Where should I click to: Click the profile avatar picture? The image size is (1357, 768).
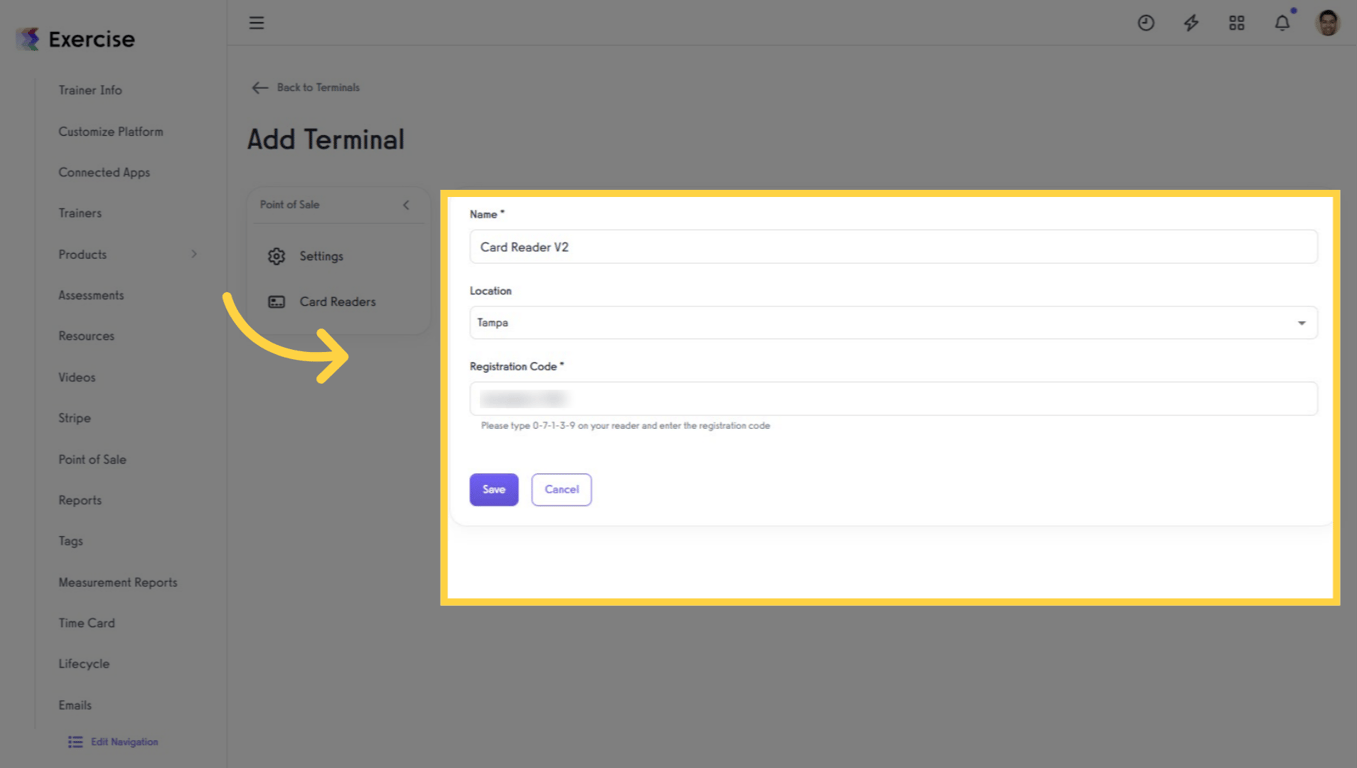pos(1326,22)
